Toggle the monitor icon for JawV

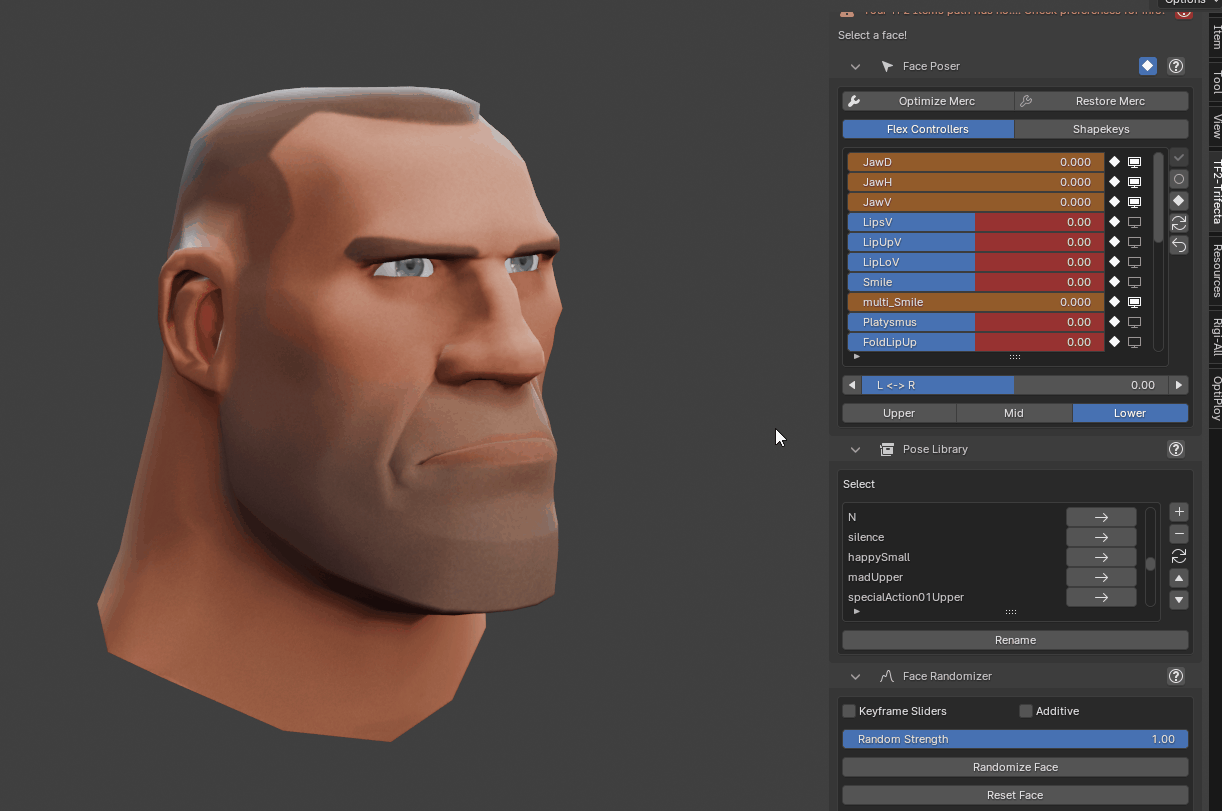coord(1135,202)
